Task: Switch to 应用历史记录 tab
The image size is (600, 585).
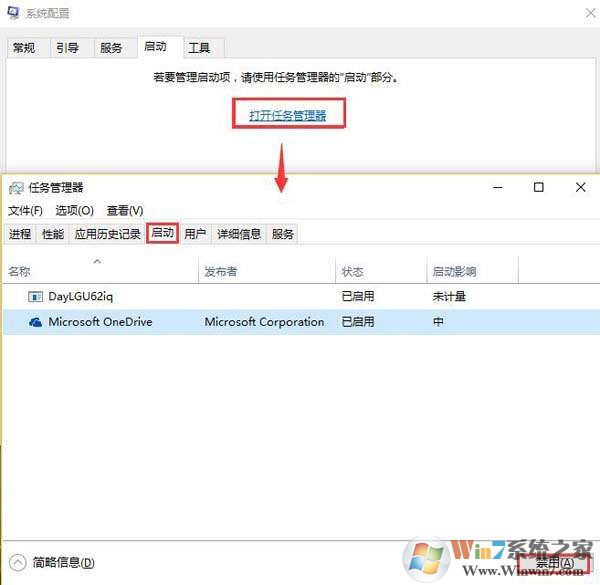Action: [108, 234]
